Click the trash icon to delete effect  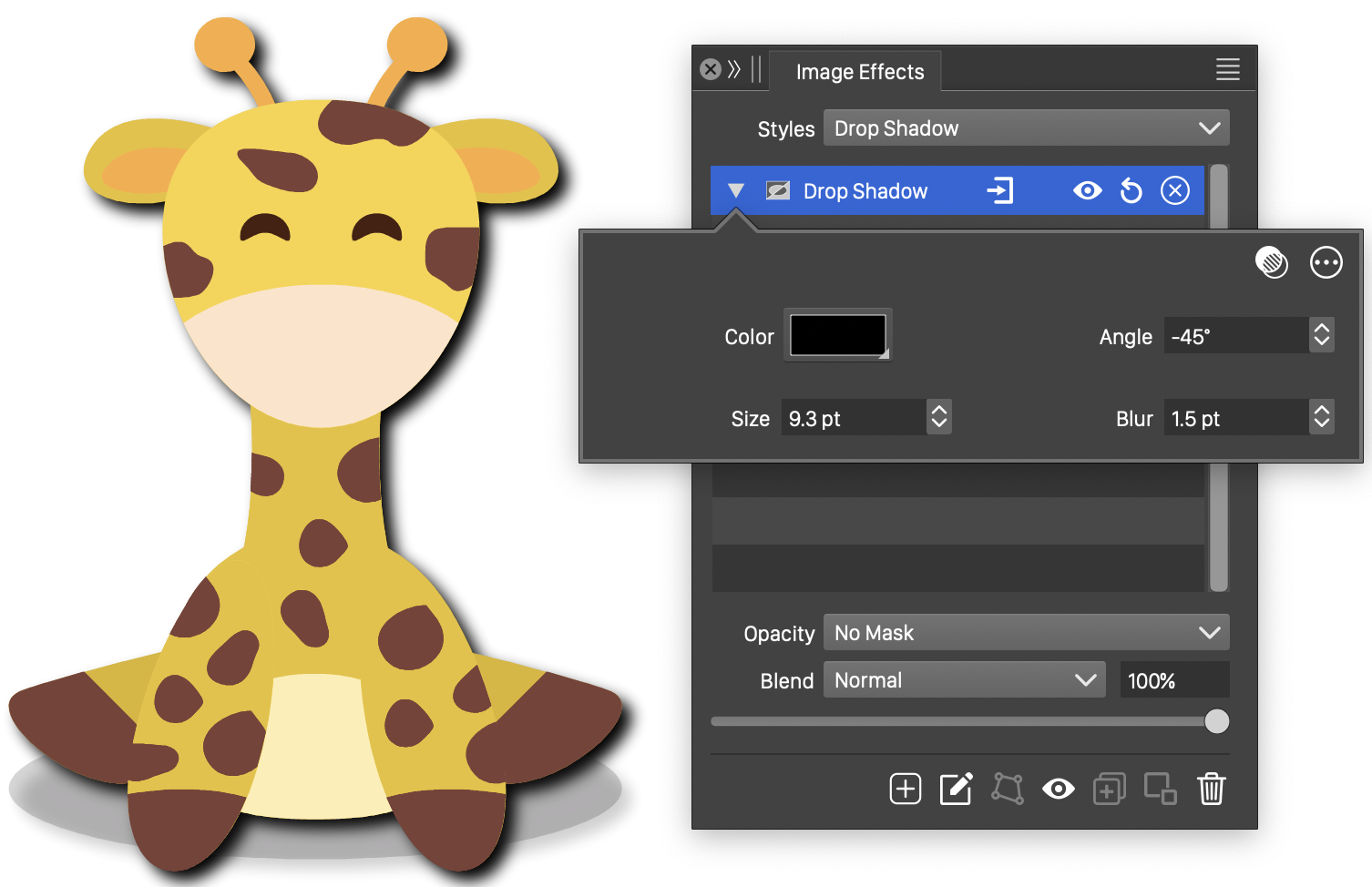pos(1211,789)
